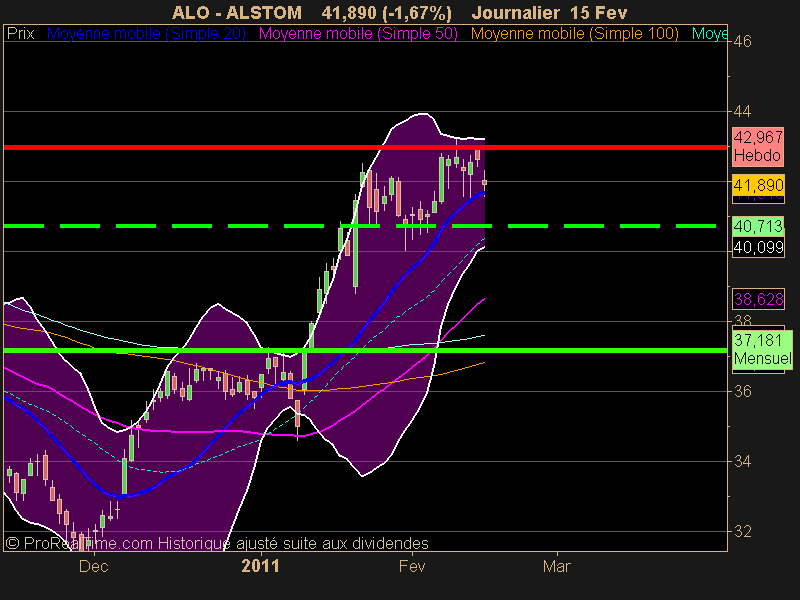Click the "40,099" price tag
800x600 pixels.
pyautogui.click(x=758, y=247)
